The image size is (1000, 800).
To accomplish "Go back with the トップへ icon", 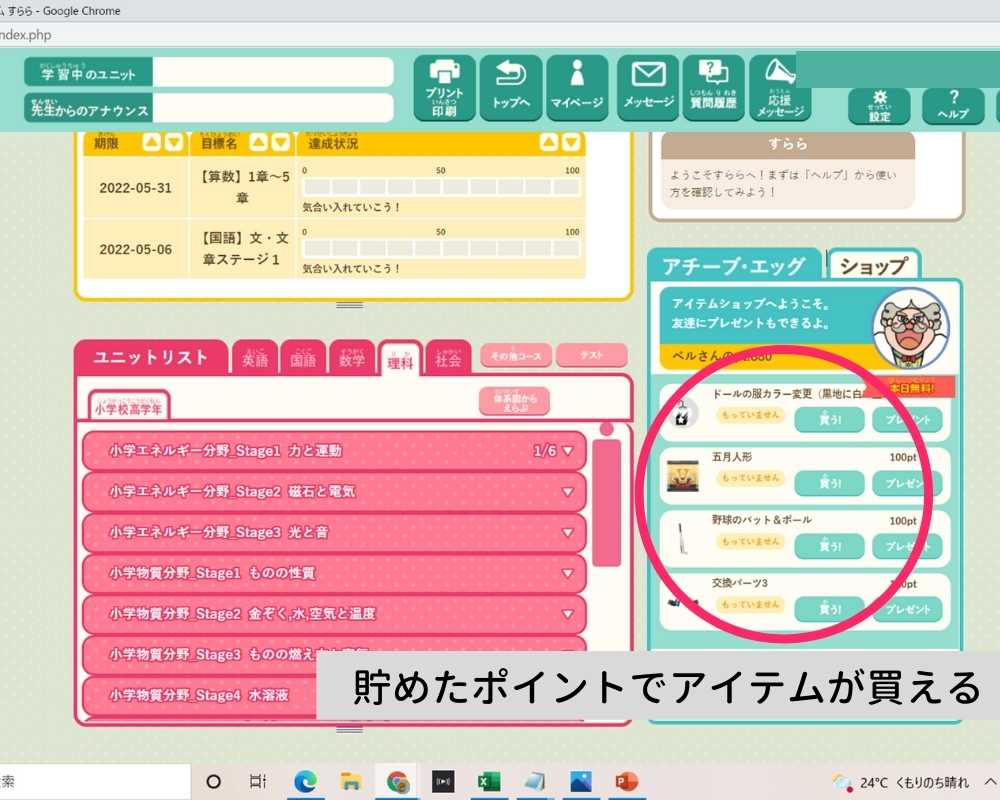I will (511, 87).
